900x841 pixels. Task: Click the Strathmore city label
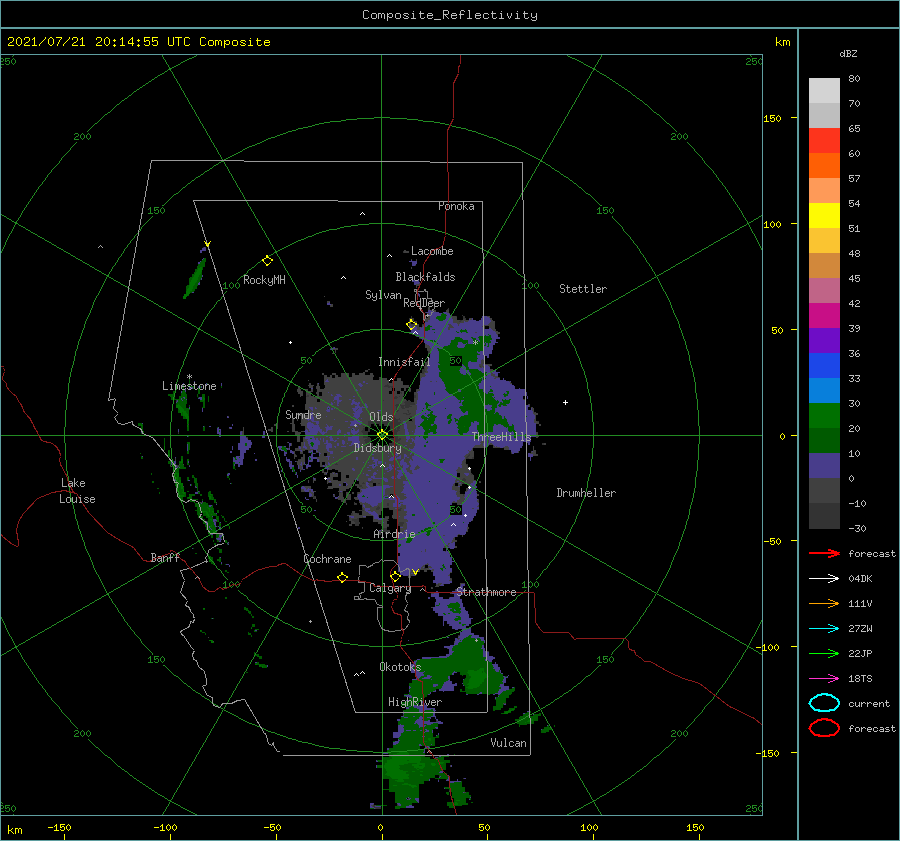pos(486,592)
